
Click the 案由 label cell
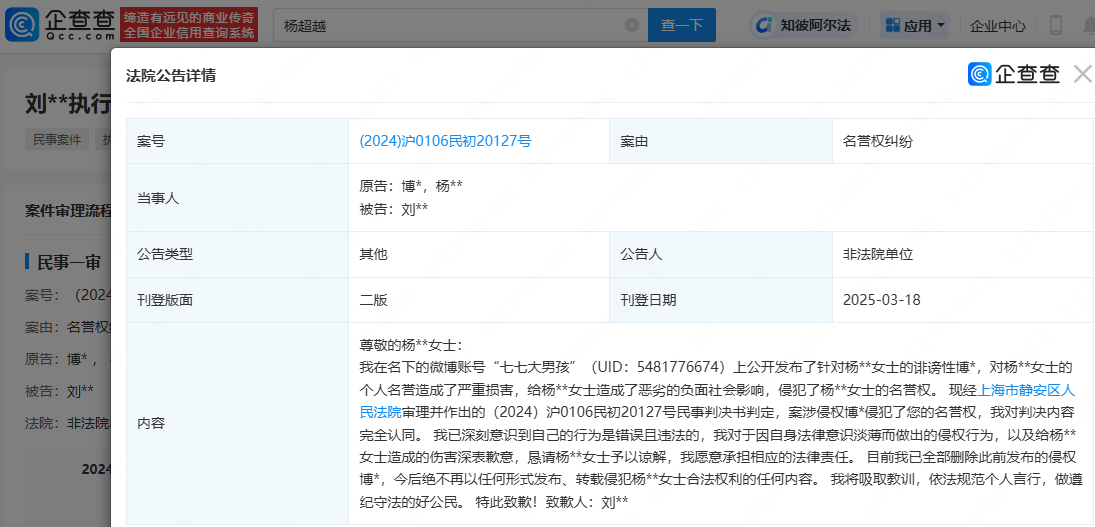(721, 141)
